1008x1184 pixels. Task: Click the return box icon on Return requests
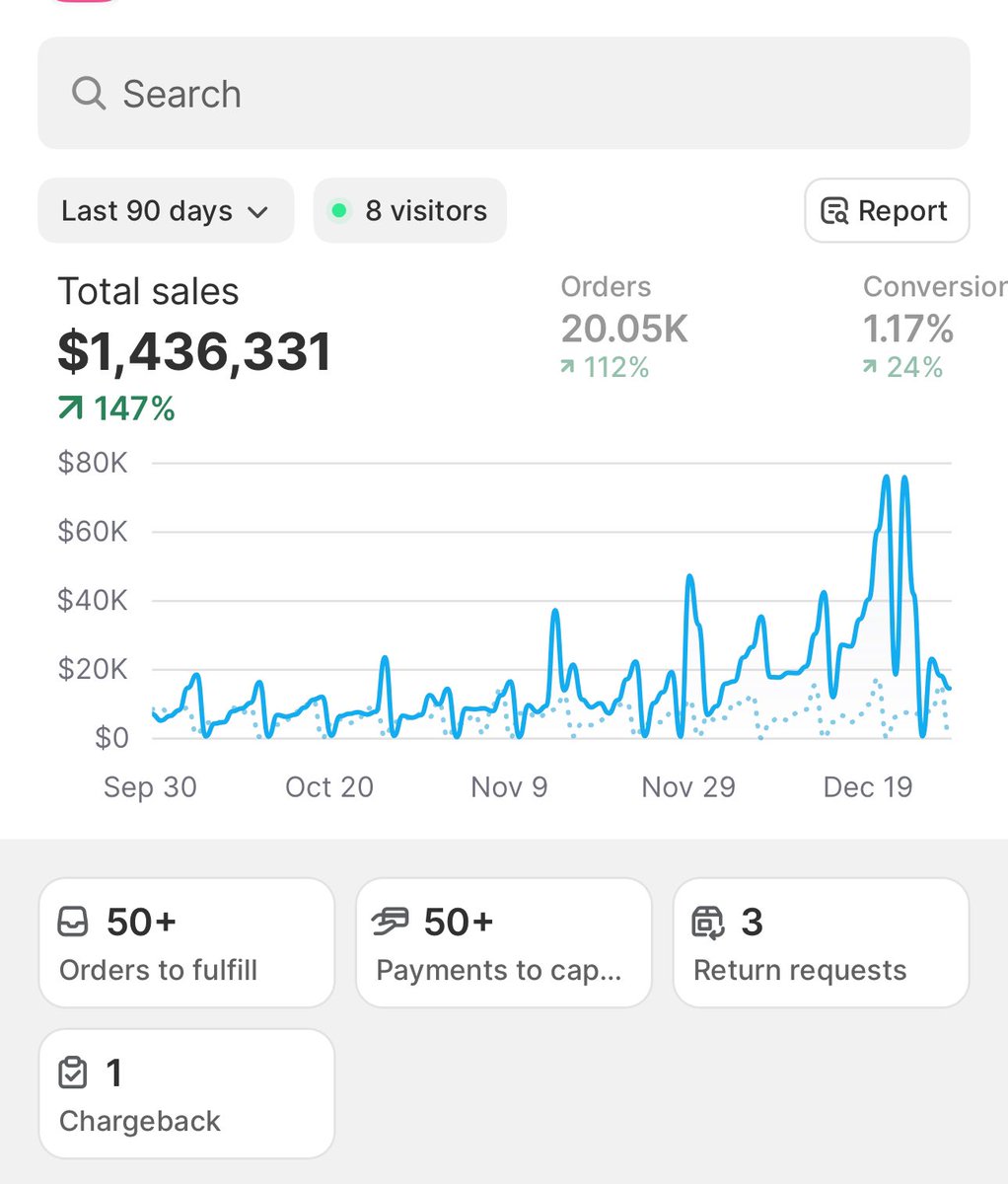[x=708, y=923]
